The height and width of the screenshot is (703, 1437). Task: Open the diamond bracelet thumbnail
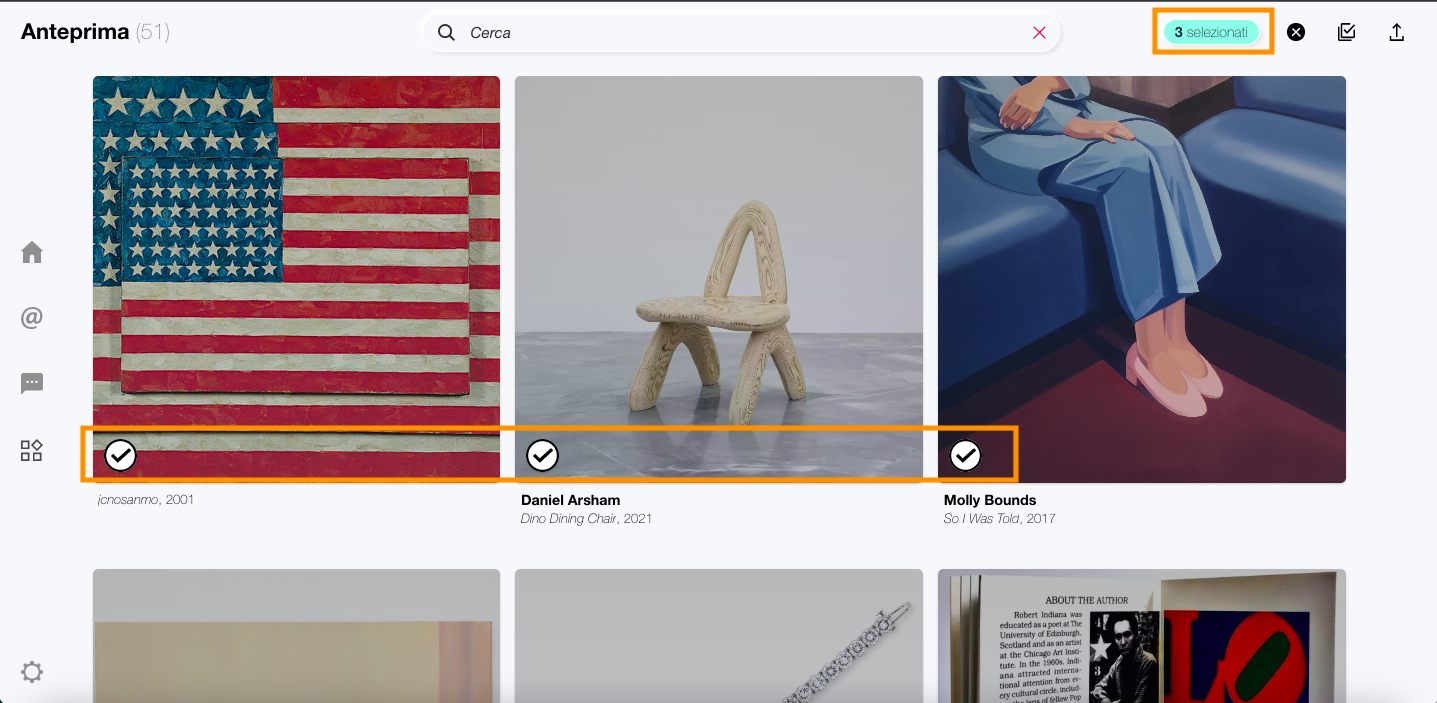(x=719, y=636)
